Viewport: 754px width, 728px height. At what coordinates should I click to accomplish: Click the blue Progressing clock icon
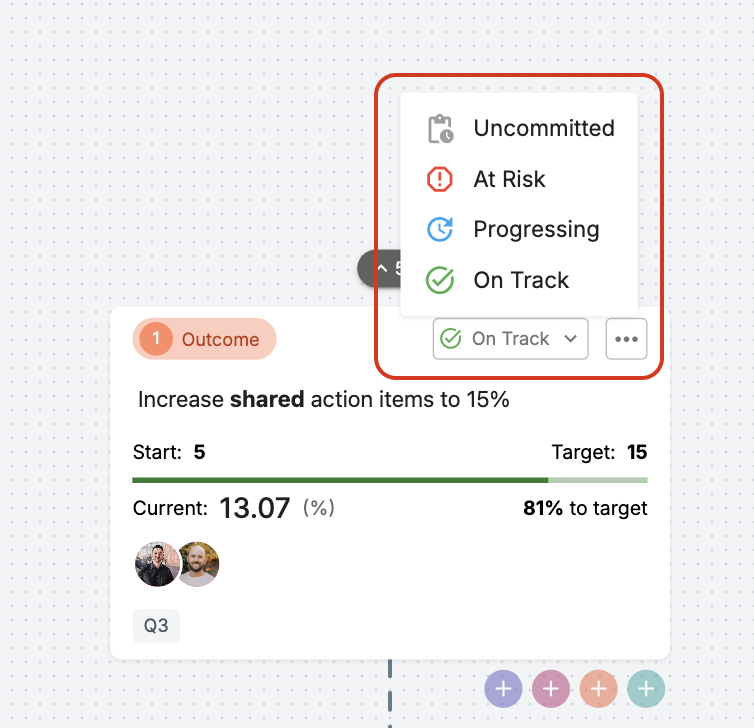(x=440, y=229)
